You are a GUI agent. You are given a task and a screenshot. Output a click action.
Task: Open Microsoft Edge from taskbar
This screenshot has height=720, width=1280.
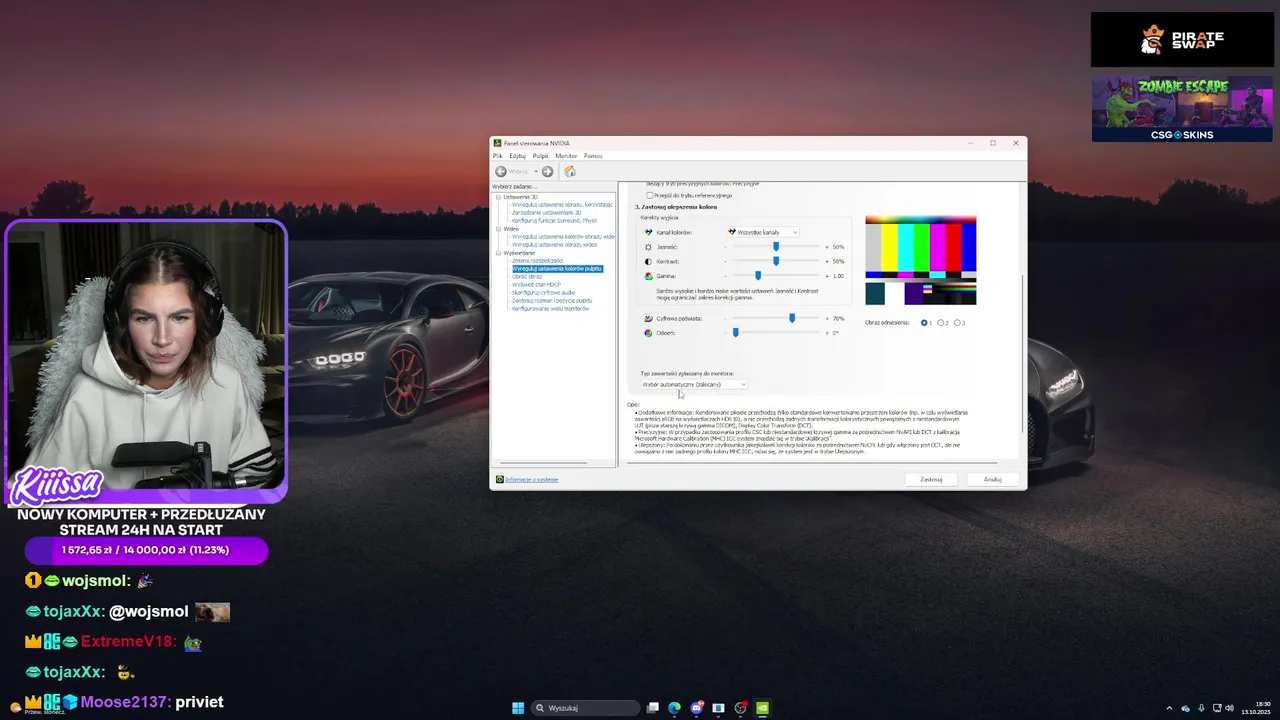tap(674, 708)
